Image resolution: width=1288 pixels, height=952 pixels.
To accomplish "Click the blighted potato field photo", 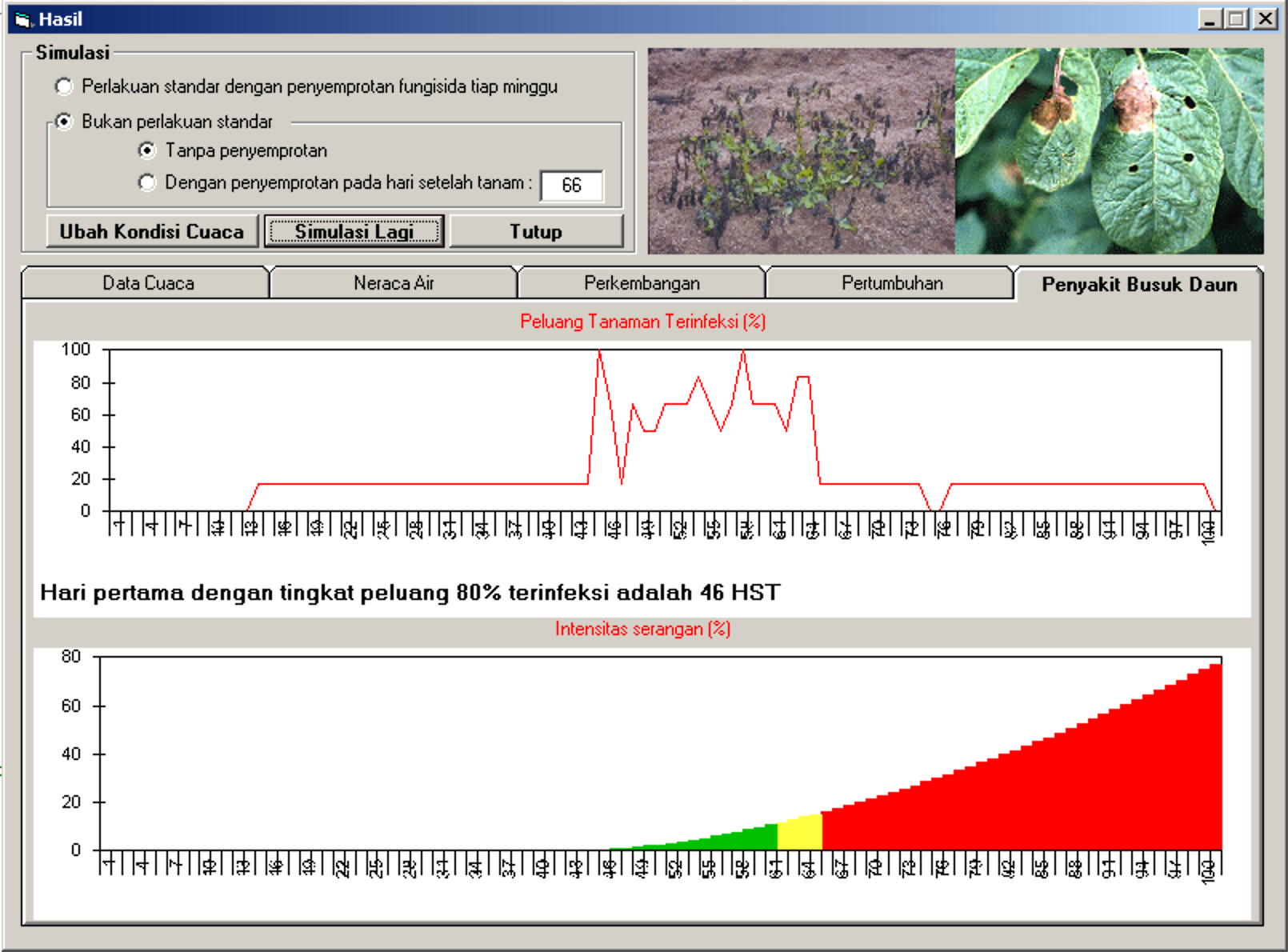I will (x=801, y=151).
